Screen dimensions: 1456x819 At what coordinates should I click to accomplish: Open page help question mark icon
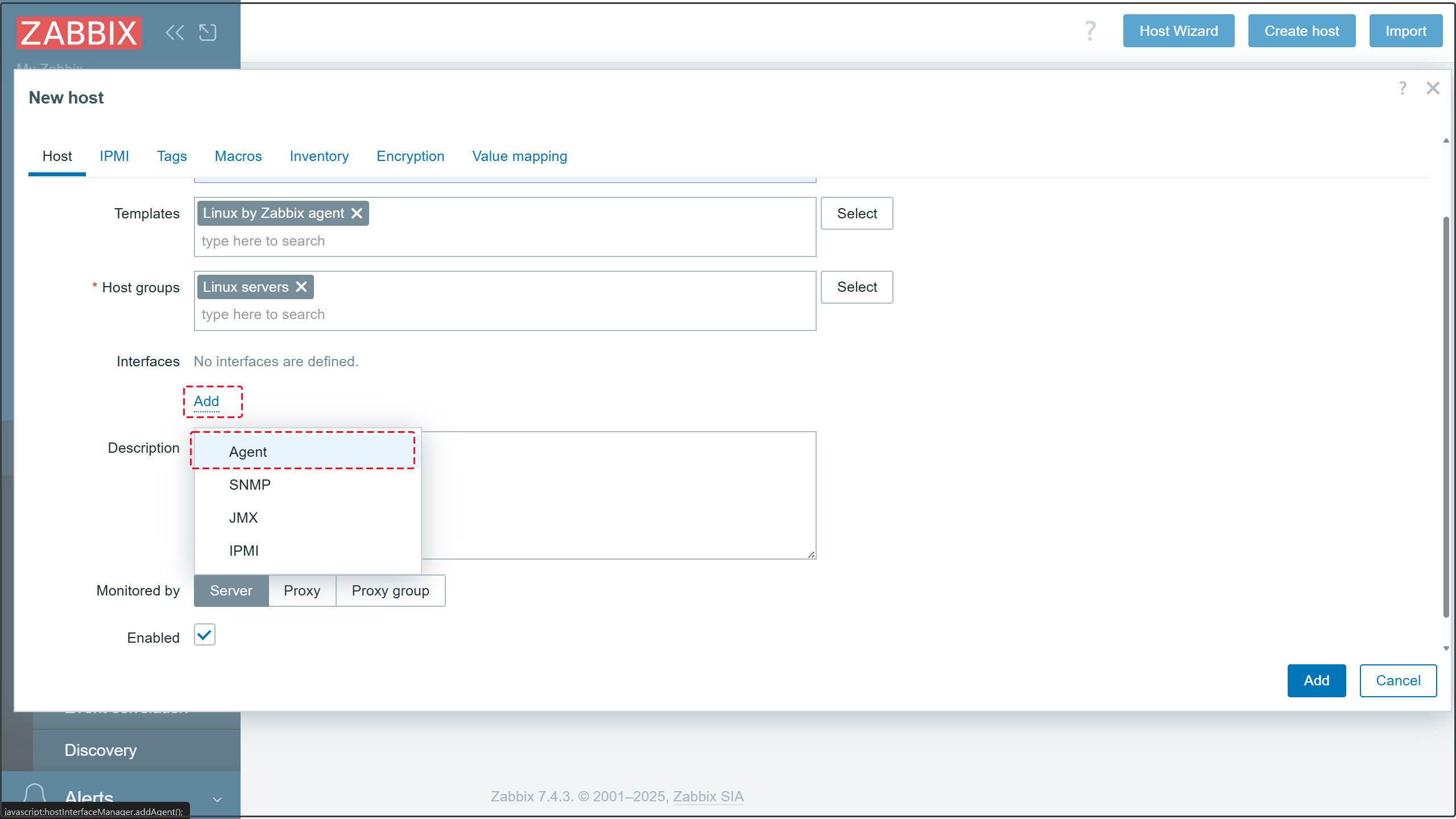[1090, 31]
